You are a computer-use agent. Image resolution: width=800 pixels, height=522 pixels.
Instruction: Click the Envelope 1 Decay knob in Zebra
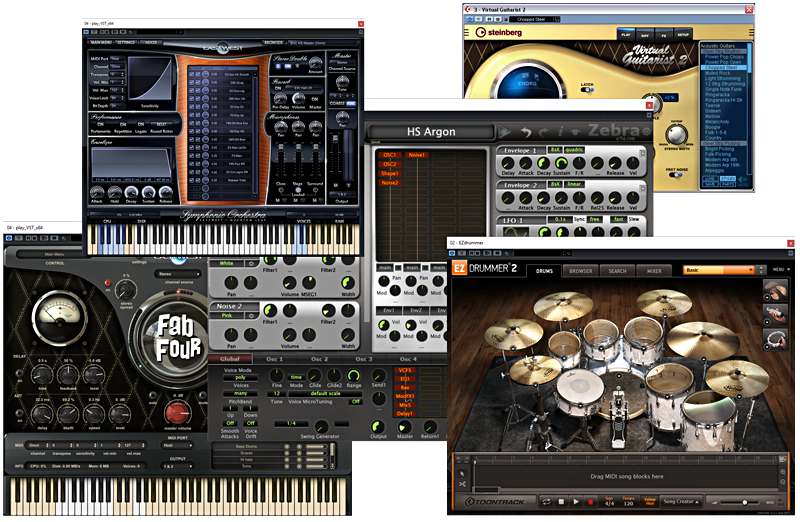click(543, 163)
